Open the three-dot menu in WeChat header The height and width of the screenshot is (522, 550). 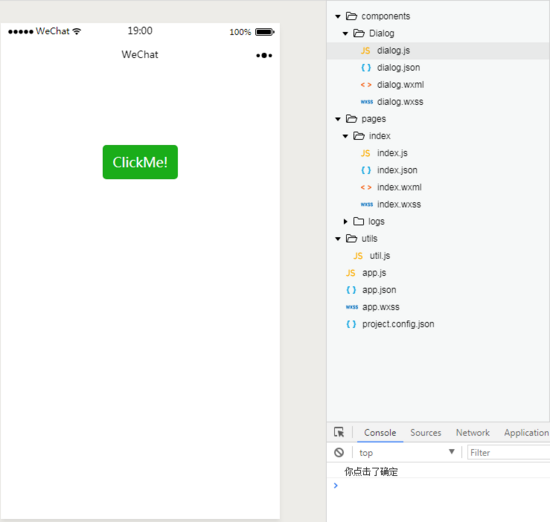264,55
